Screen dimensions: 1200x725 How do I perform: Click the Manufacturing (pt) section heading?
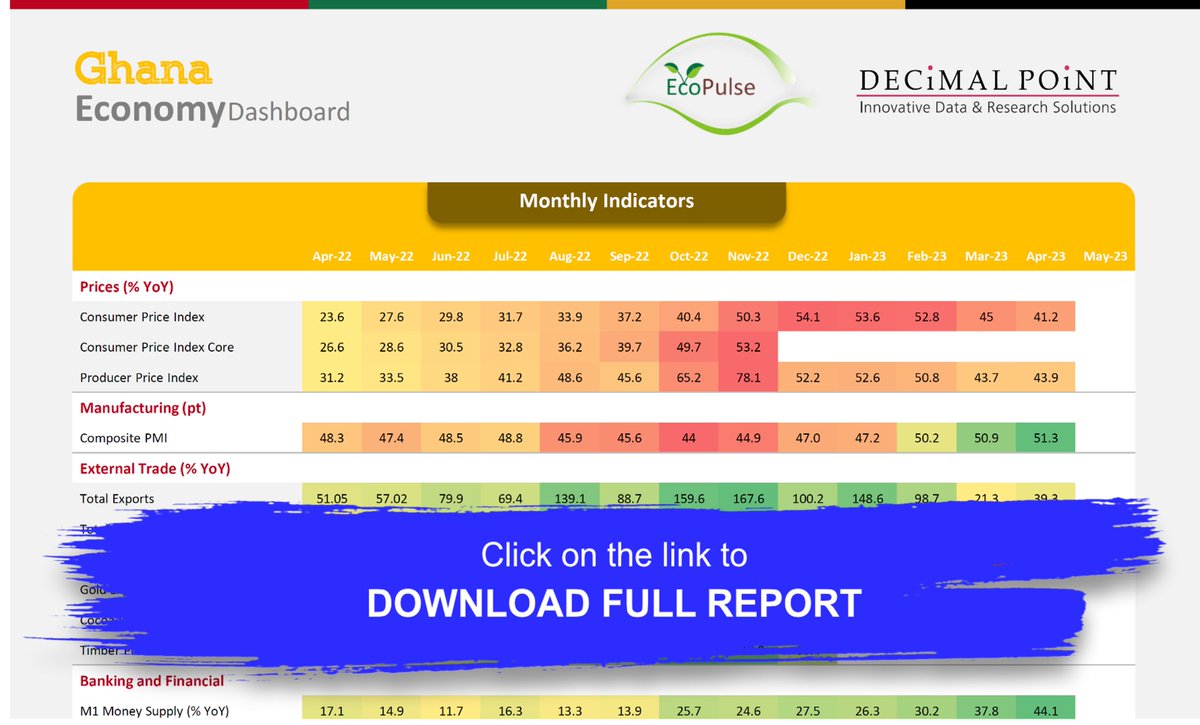click(x=143, y=408)
